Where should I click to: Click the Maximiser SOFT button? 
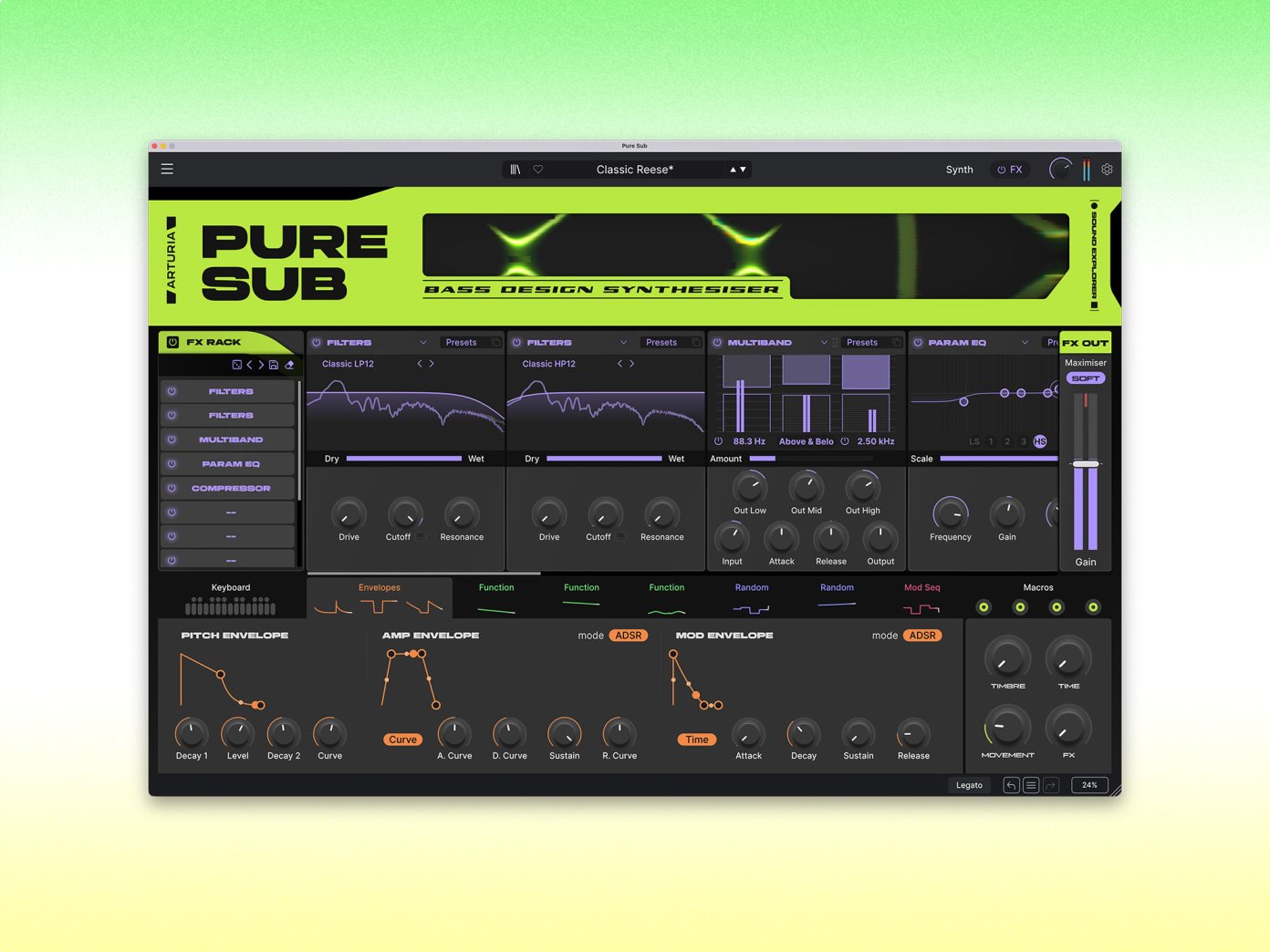pyautogui.click(x=1086, y=378)
